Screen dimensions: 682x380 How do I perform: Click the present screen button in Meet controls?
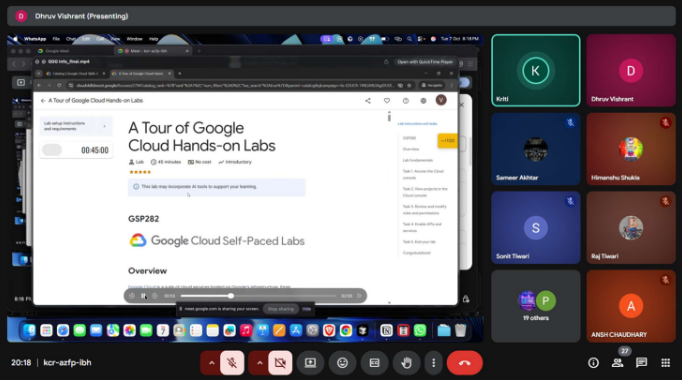(310, 363)
